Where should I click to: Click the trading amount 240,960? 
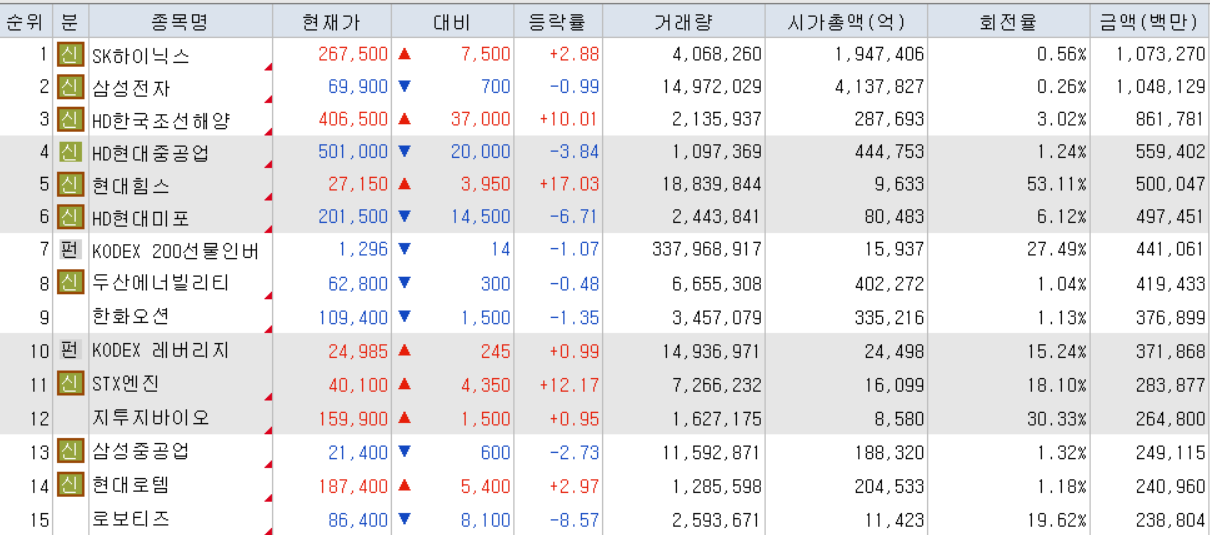tap(1171, 486)
